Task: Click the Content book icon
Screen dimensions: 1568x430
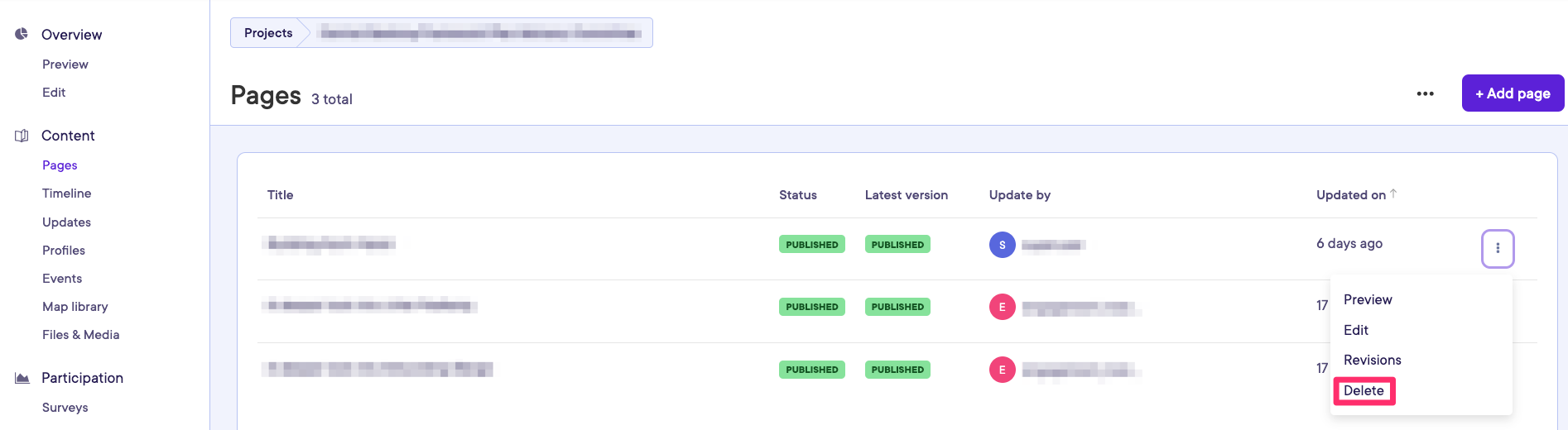Action: tap(22, 136)
